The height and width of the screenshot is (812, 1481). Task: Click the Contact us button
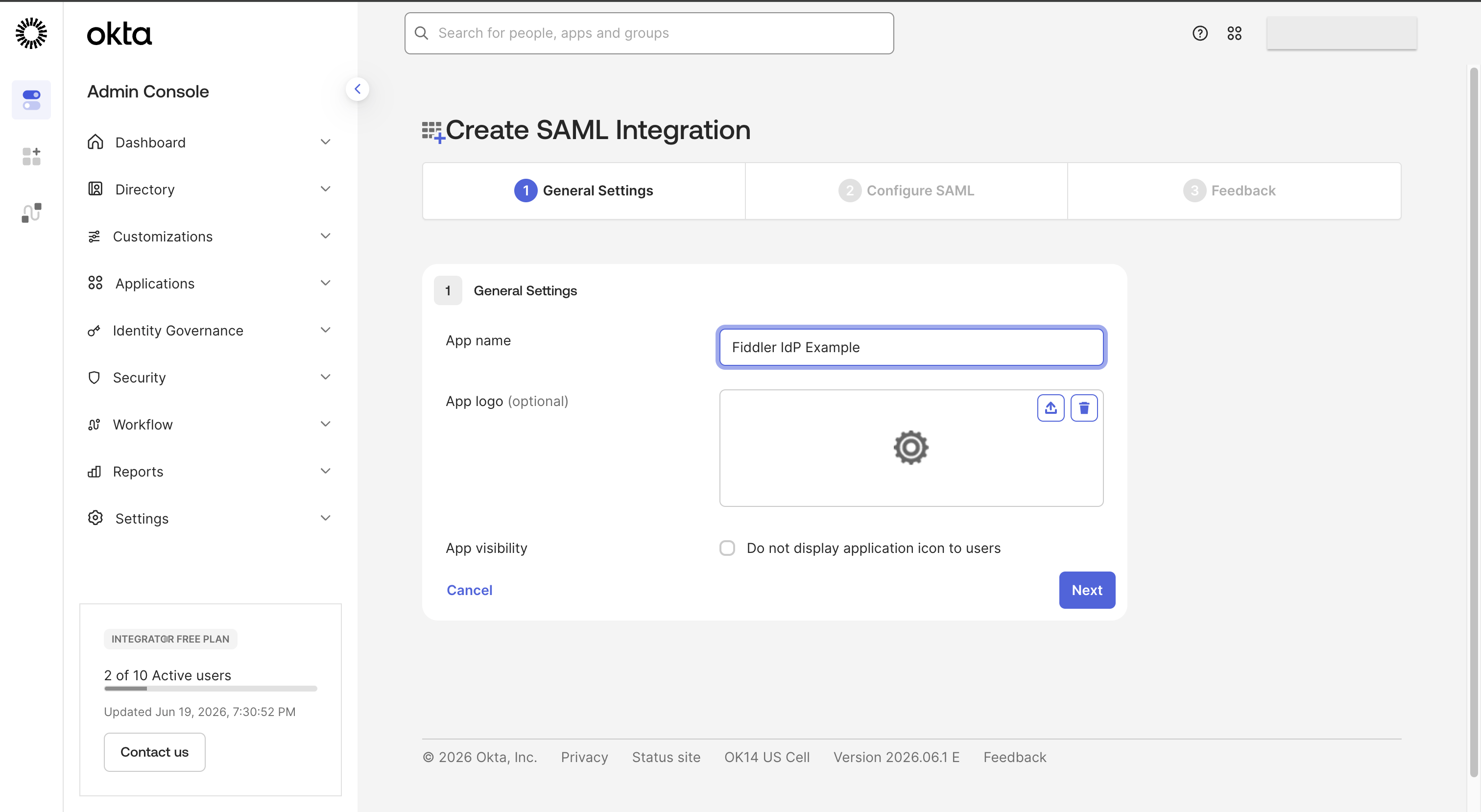tap(155, 752)
